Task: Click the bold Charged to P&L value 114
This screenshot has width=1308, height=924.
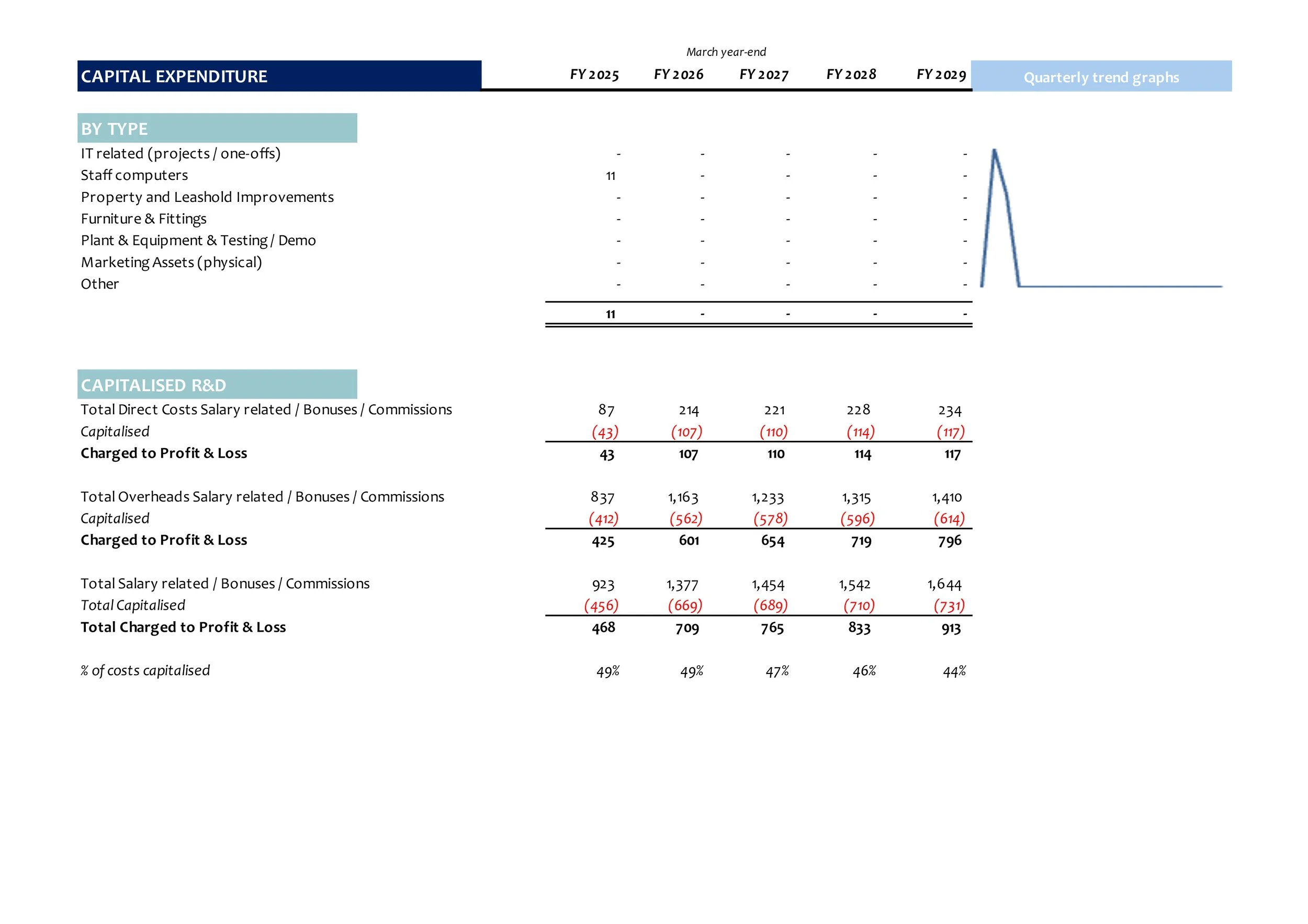Action: 863,454
